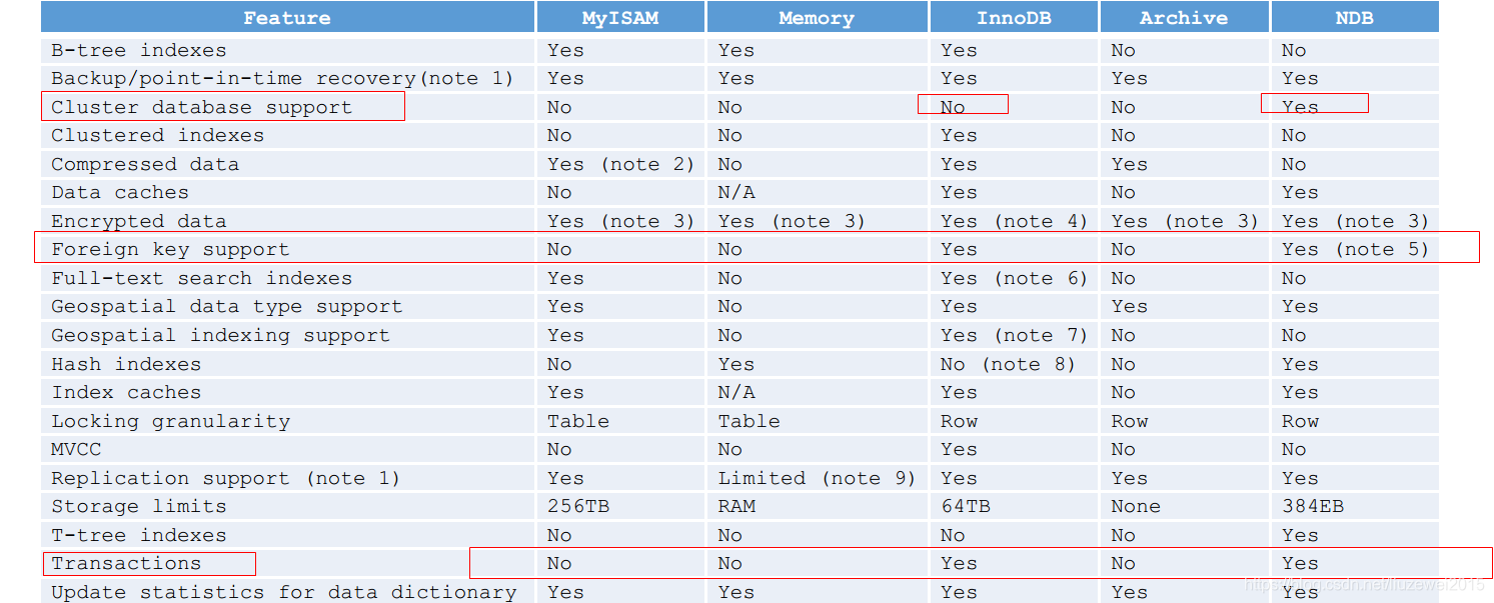Image resolution: width=1494 pixels, height=603 pixels.
Task: Click the 'Archive' column header
Action: point(1184,18)
